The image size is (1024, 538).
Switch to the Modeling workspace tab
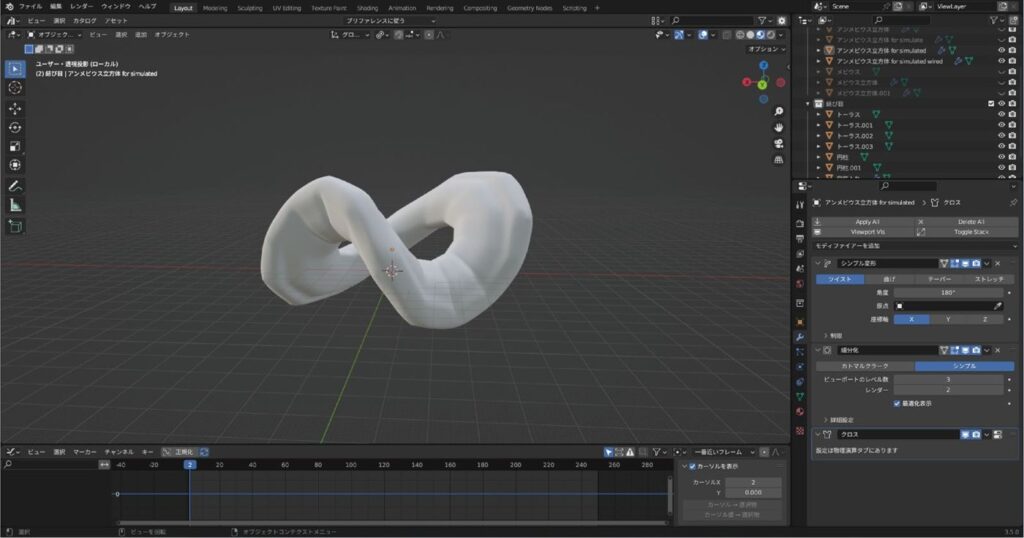[215, 8]
